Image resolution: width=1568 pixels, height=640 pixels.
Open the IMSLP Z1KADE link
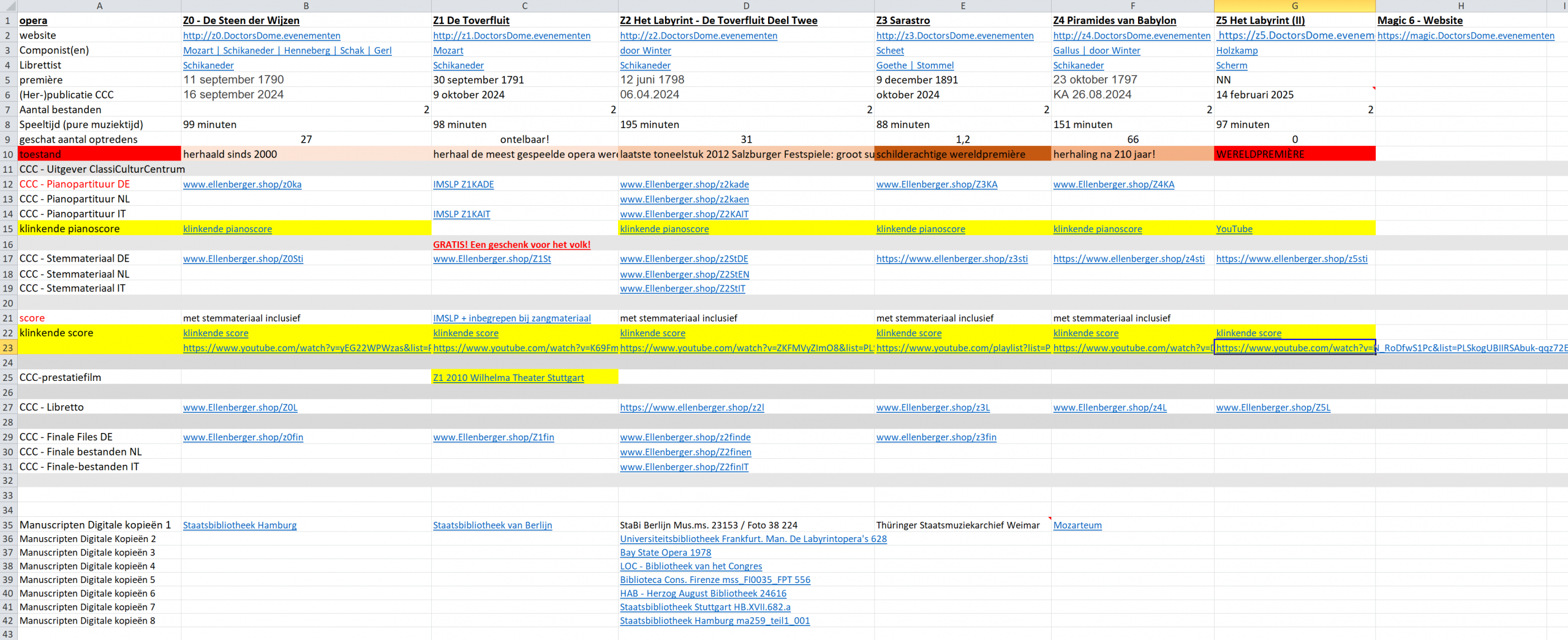pyautogui.click(x=463, y=184)
